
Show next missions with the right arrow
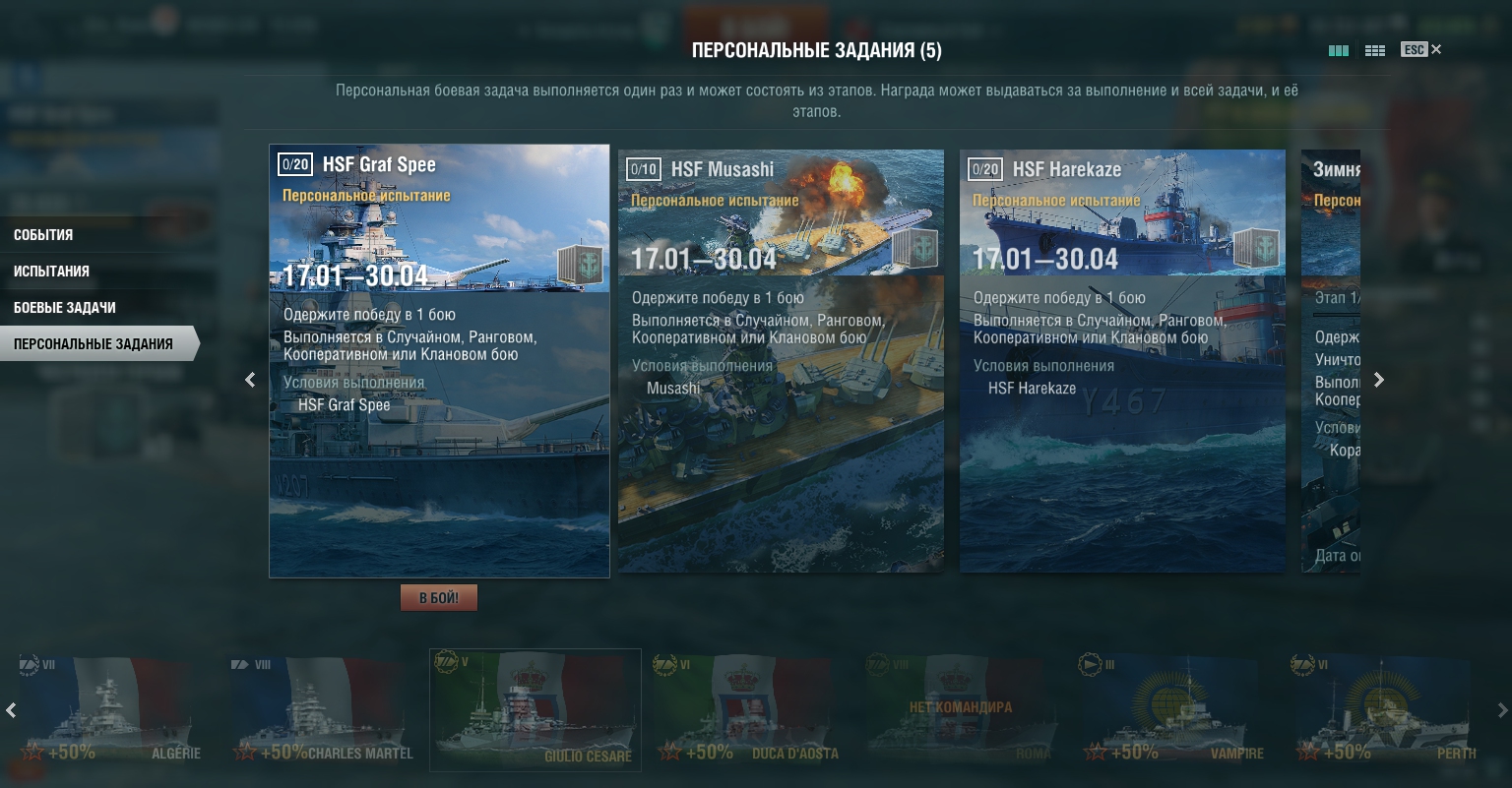coord(1379,380)
